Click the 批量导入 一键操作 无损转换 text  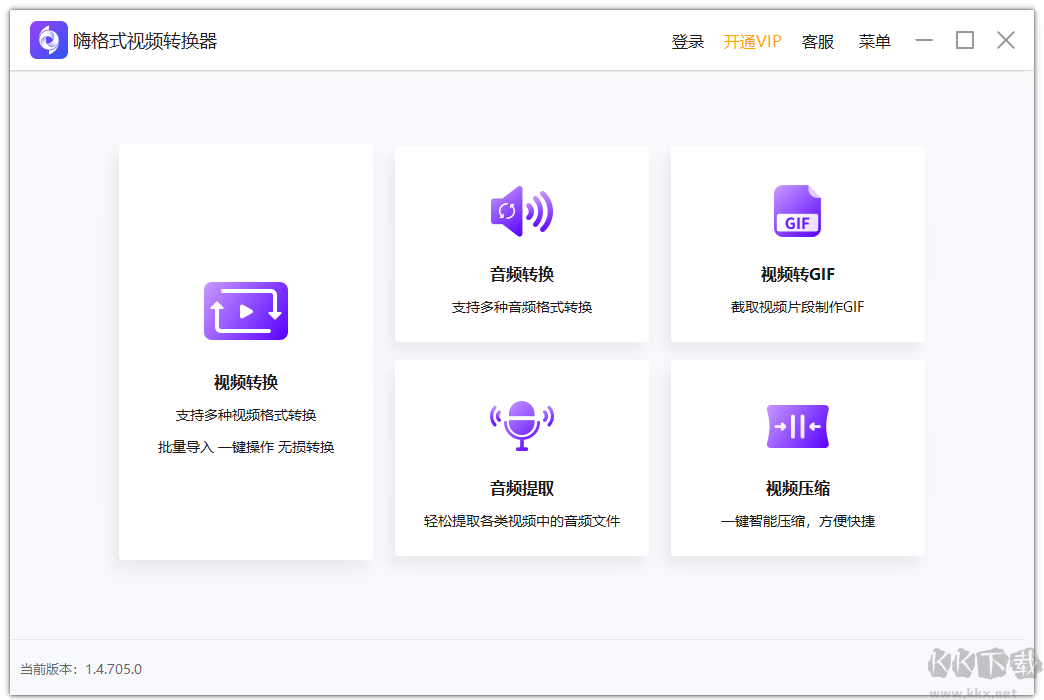tap(245, 447)
